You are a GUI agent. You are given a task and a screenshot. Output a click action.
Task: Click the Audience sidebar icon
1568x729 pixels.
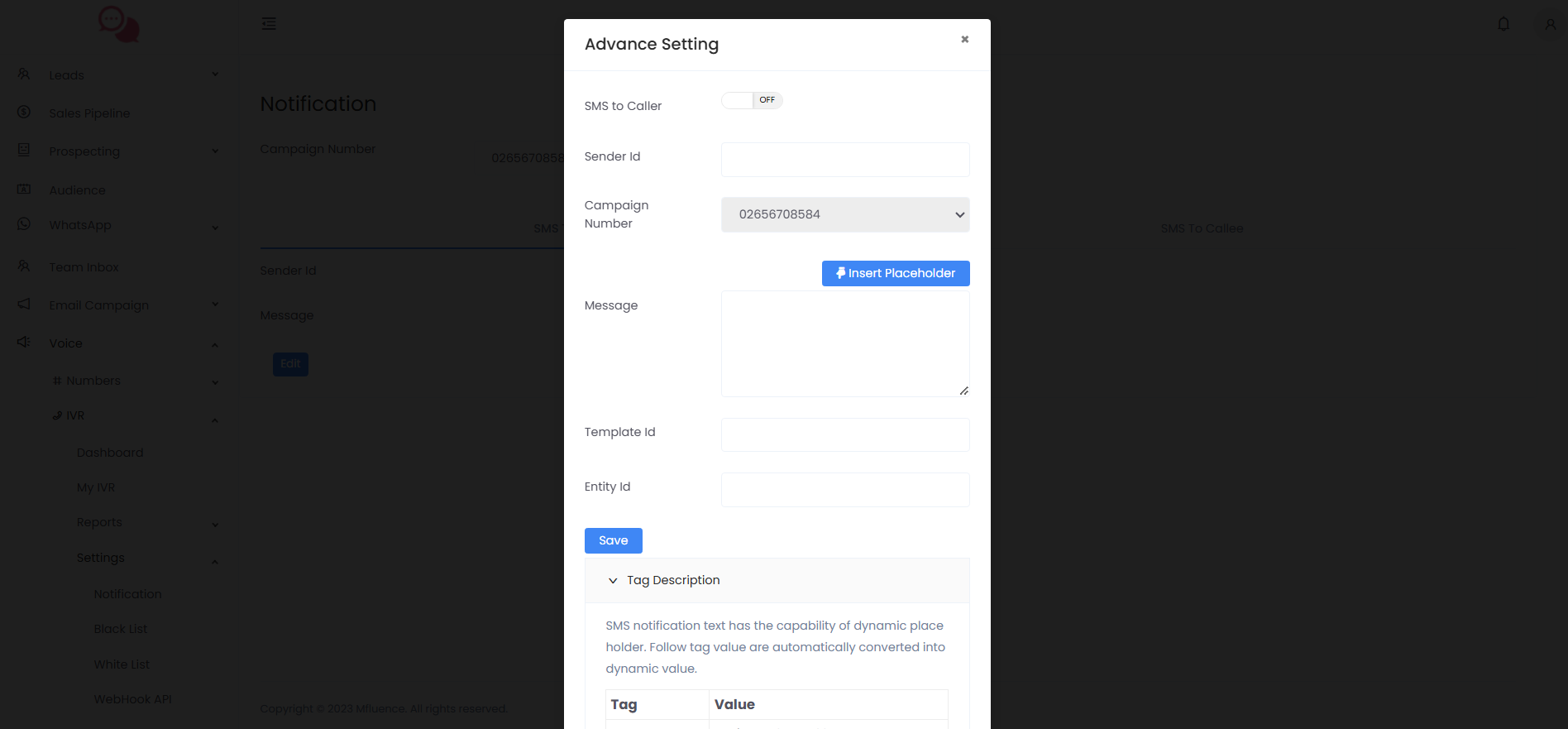point(23,189)
